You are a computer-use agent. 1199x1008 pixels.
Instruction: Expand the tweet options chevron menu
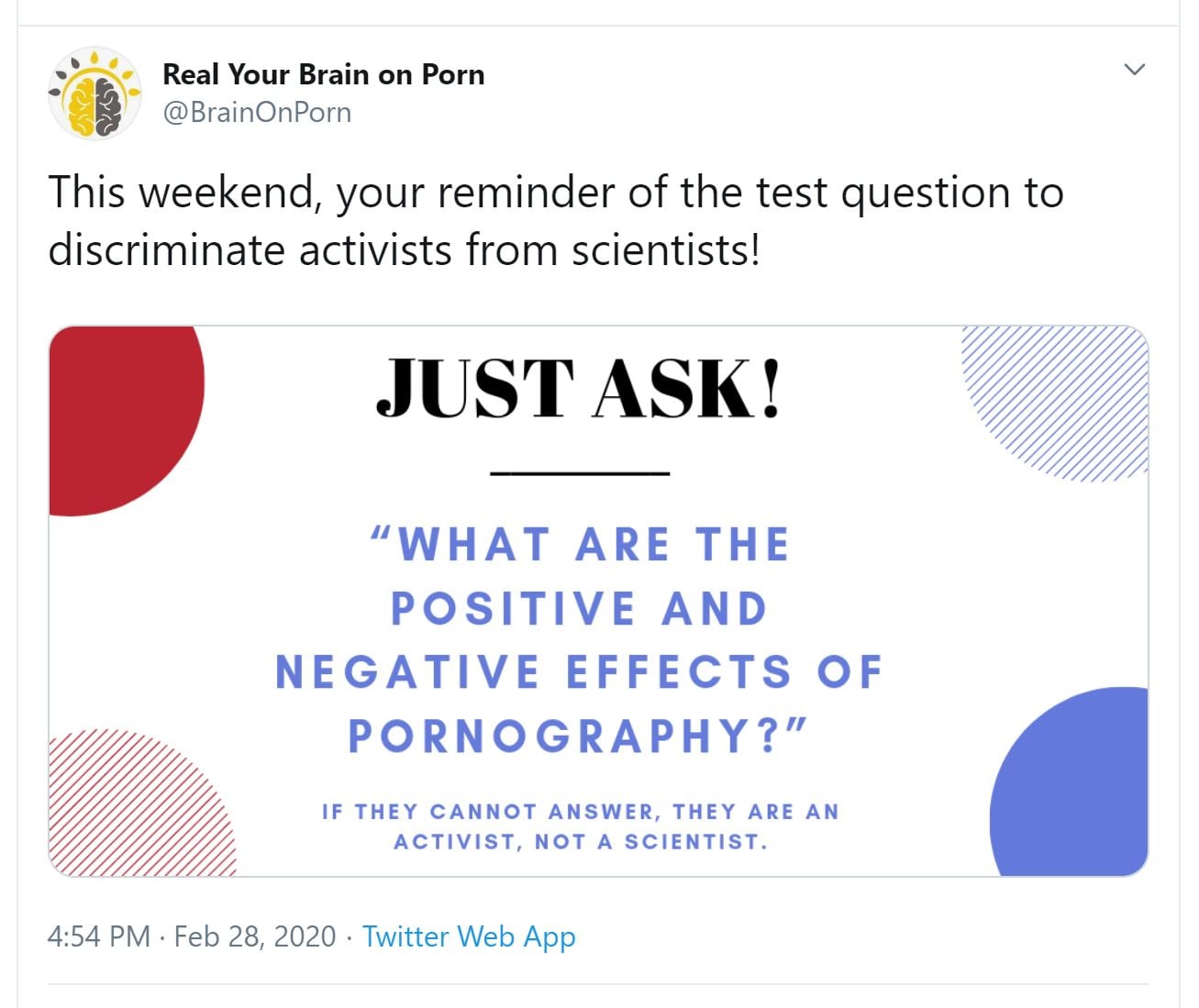1135,70
